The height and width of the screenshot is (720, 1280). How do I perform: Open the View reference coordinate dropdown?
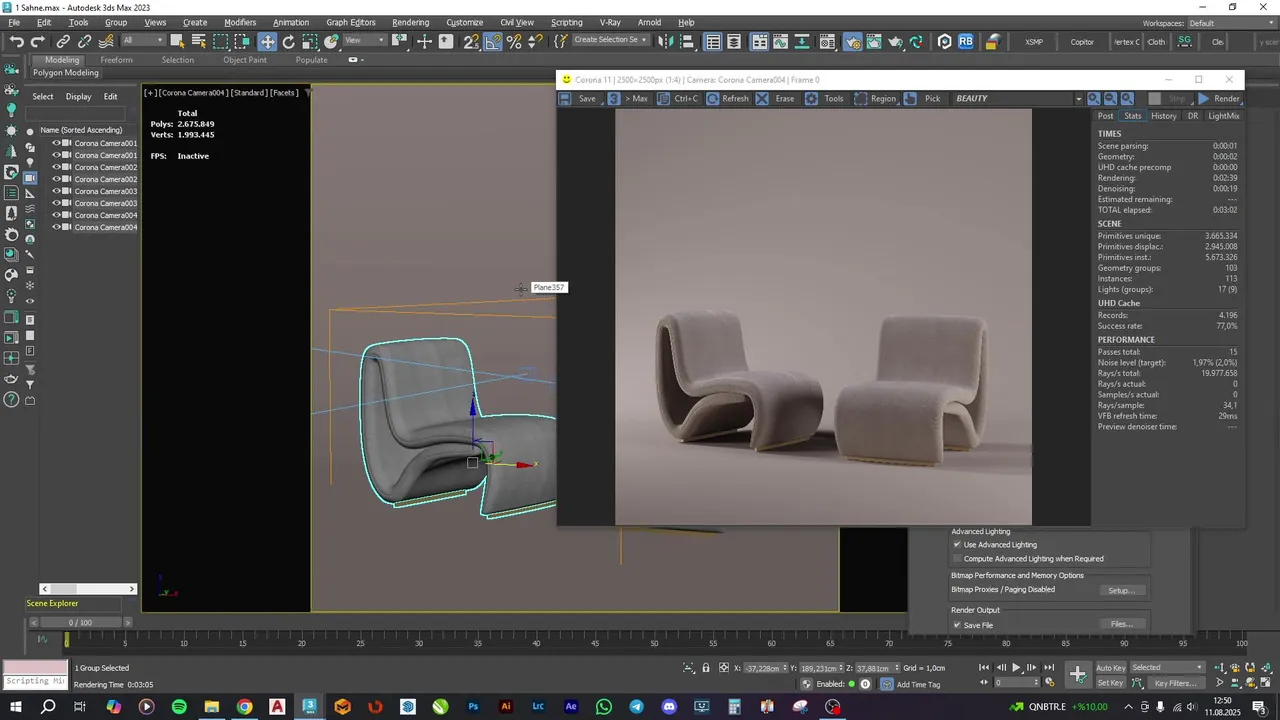(365, 41)
